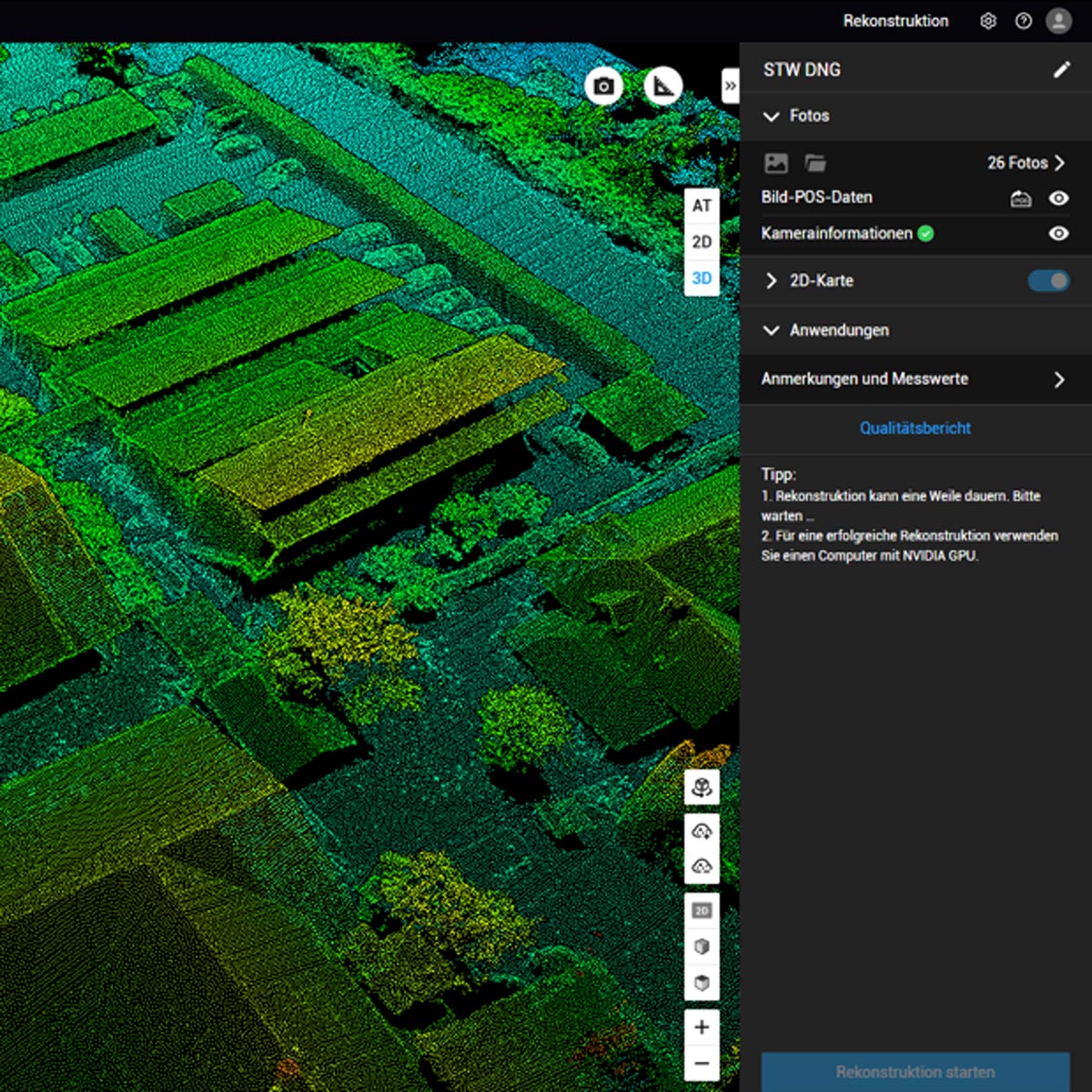
Task: Collapse the Fotos section
Action: [772, 116]
